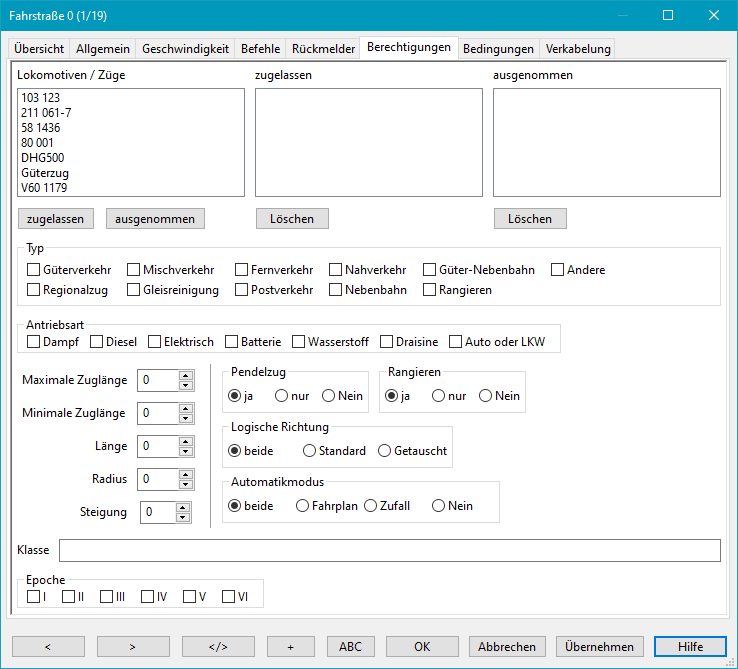This screenshot has width=738, height=669.
Task: Check Epoche IV checkbox
Action: (148, 597)
